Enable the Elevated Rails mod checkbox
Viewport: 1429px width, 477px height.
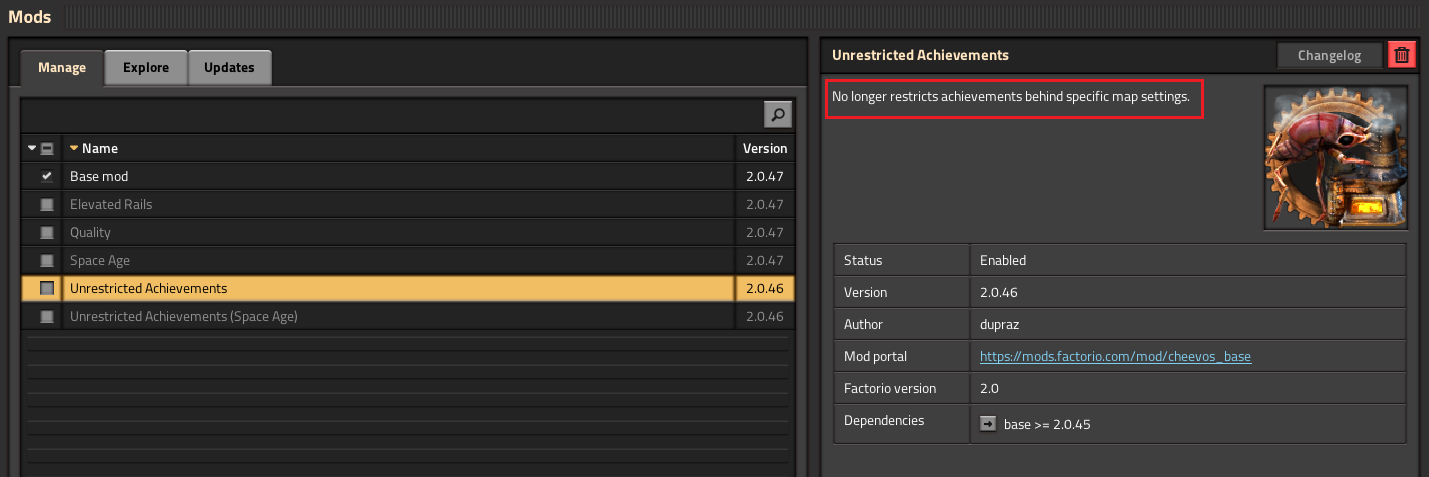coord(46,204)
